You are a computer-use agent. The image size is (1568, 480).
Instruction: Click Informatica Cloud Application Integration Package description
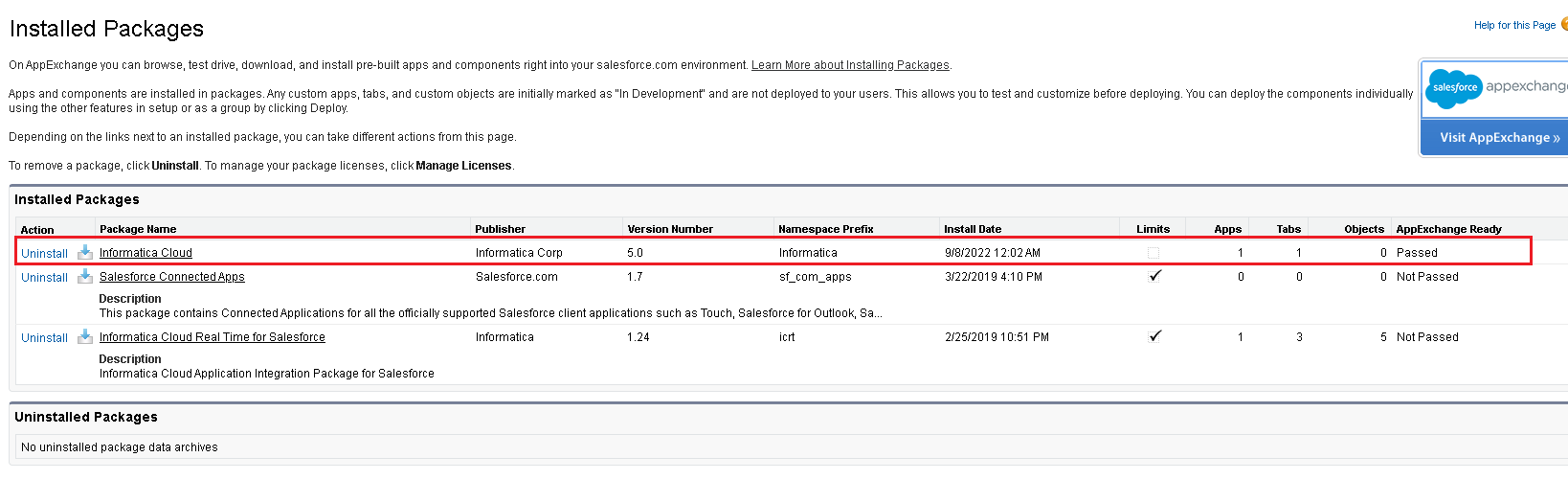coord(267,374)
